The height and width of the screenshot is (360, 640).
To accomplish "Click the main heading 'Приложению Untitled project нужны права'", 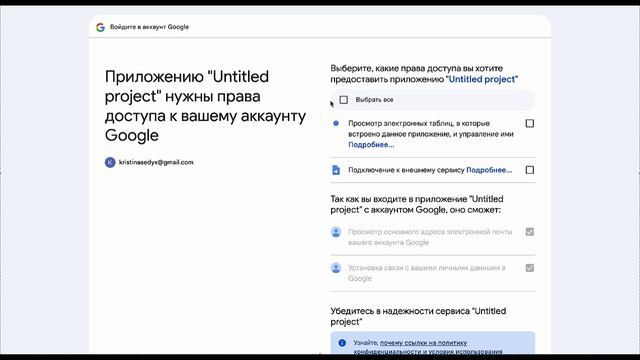I will tap(205, 106).
